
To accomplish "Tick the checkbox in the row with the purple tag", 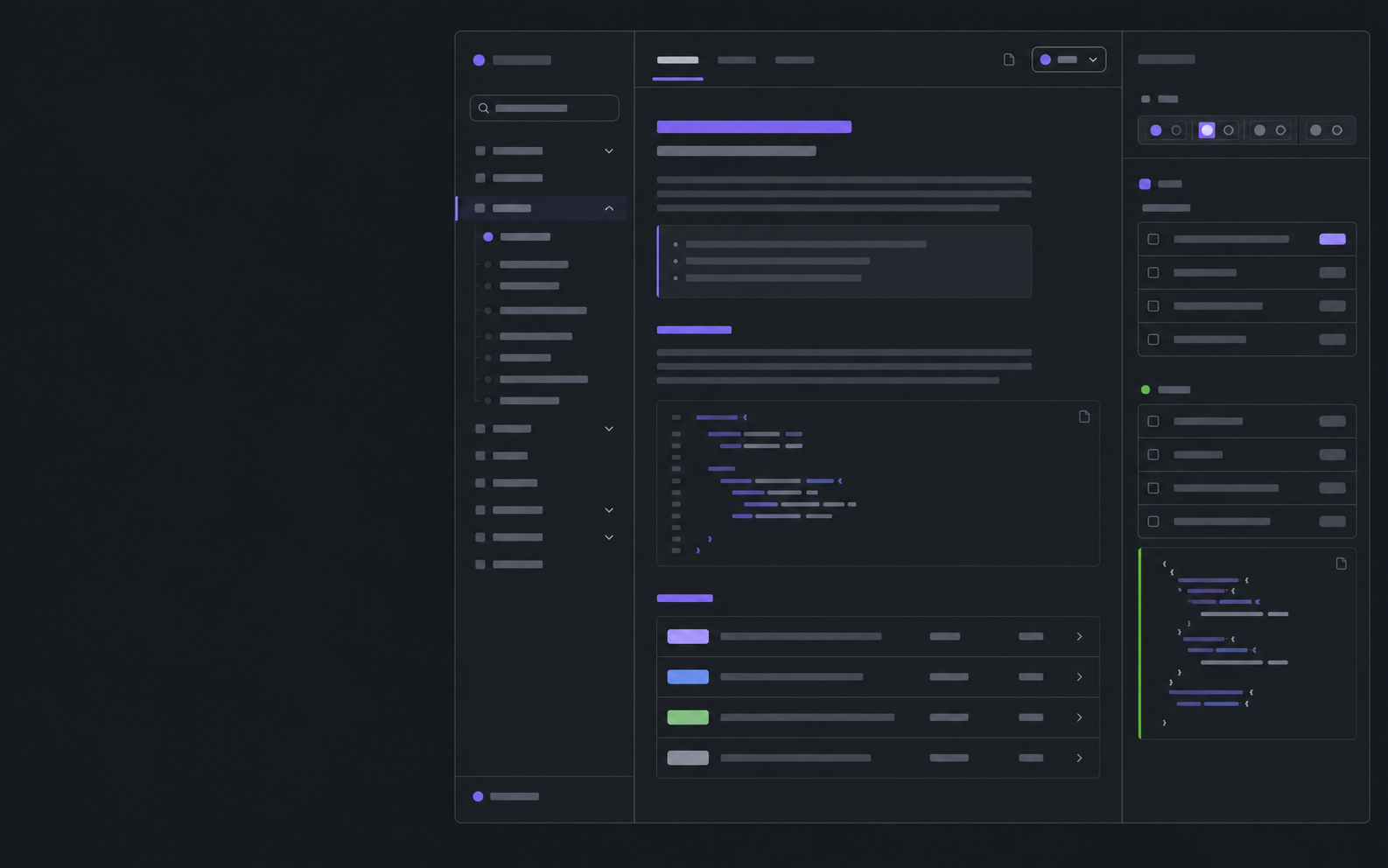I will pos(1153,239).
